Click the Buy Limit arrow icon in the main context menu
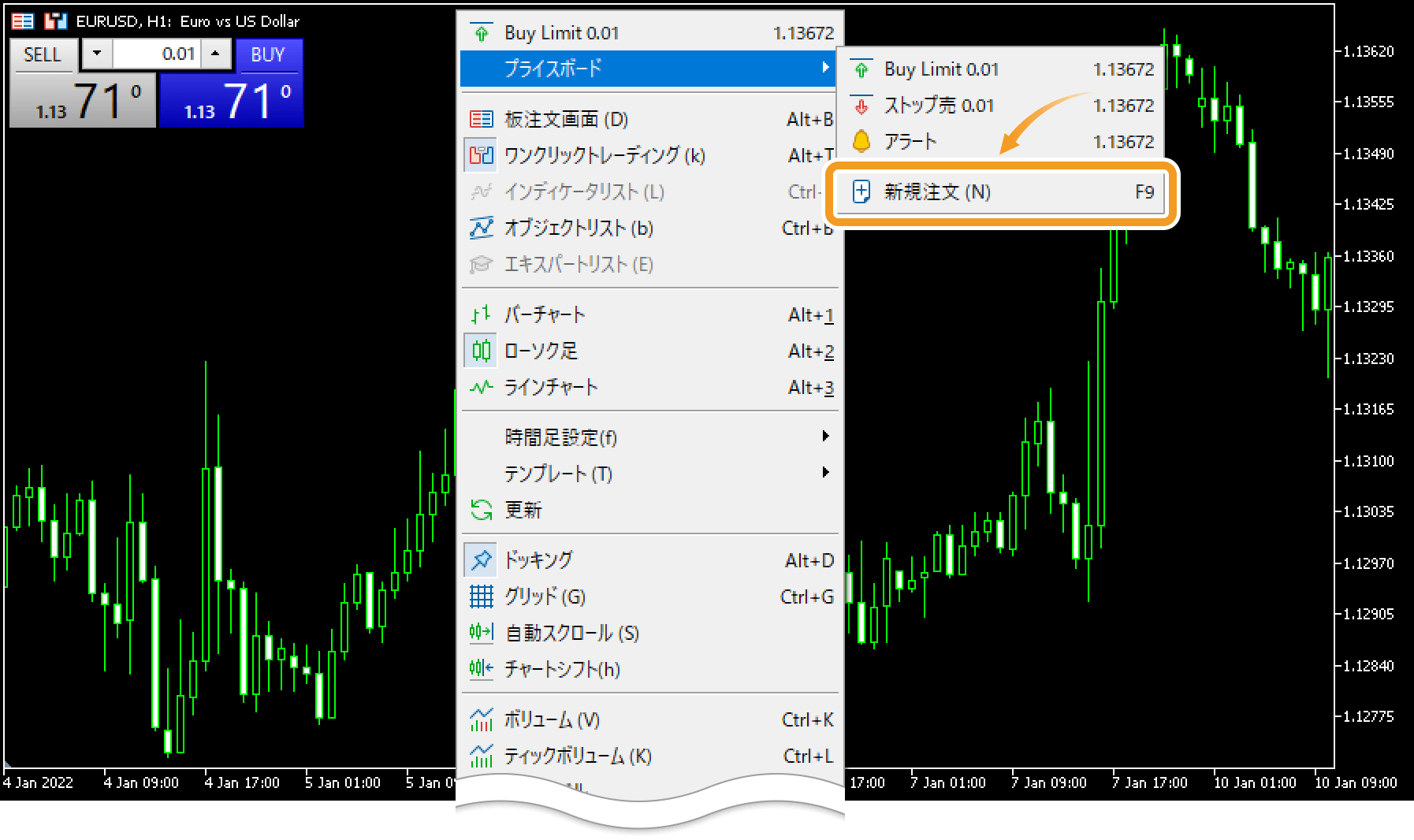Image resolution: width=1414 pixels, height=840 pixels. pos(481,32)
